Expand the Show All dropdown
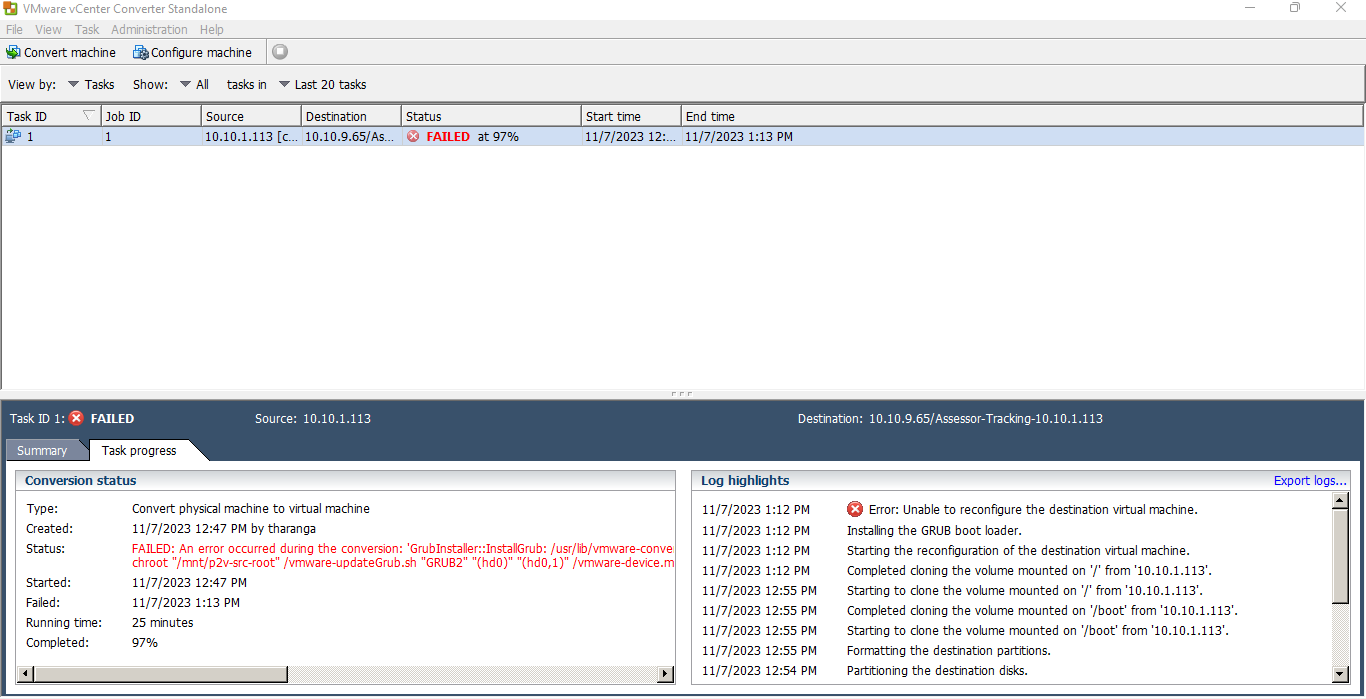 (x=195, y=84)
